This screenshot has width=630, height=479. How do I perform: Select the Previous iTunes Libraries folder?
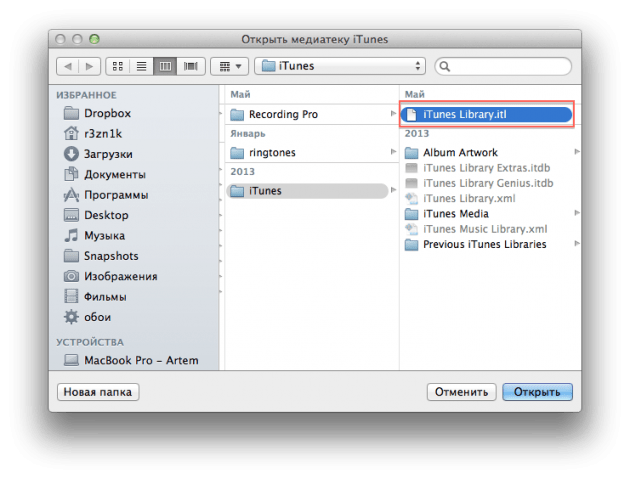coord(487,244)
